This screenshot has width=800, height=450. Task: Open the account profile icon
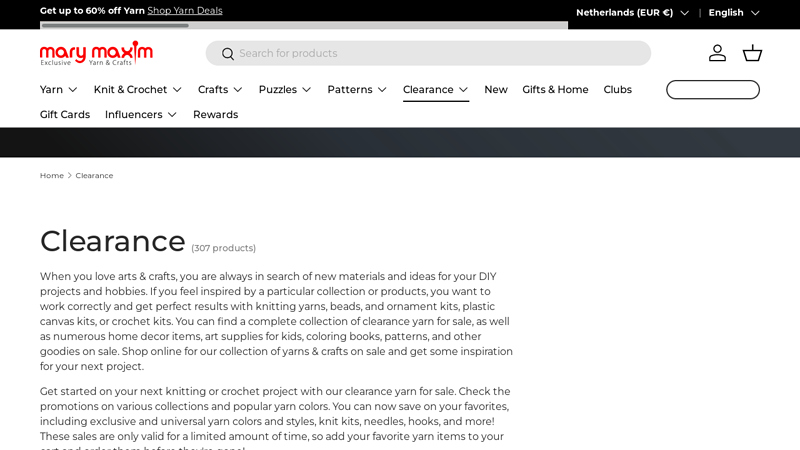click(x=717, y=53)
